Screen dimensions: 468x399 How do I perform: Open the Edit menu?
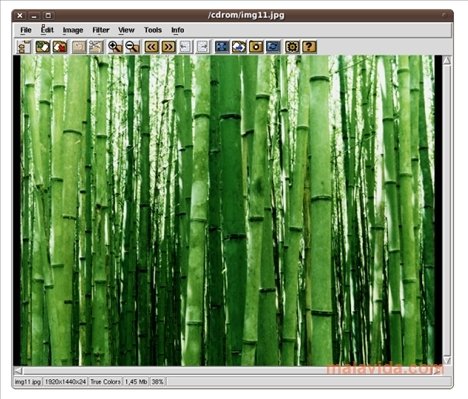[x=47, y=30]
